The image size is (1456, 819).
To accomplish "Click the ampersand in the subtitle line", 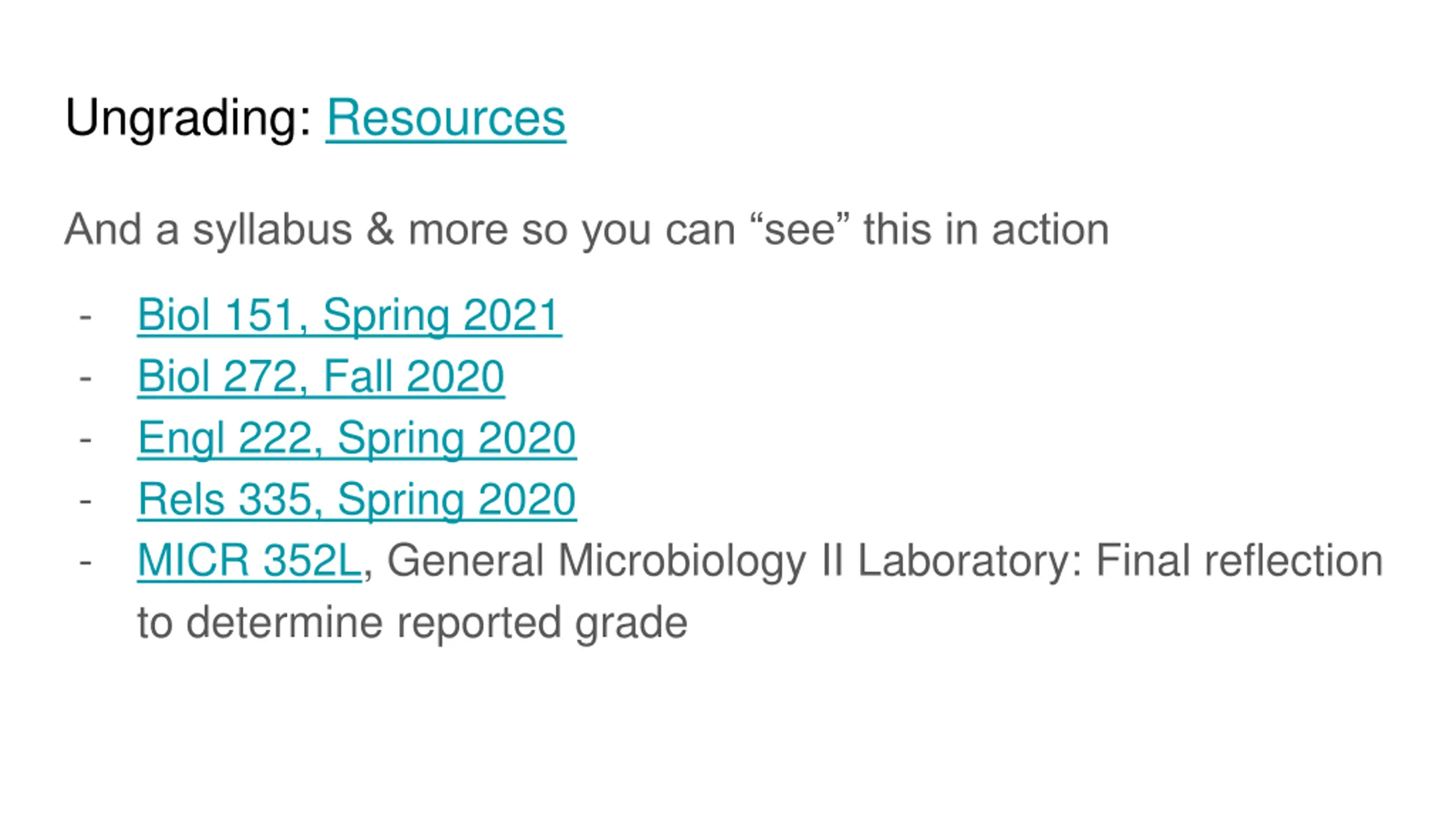I will pyautogui.click(x=380, y=229).
